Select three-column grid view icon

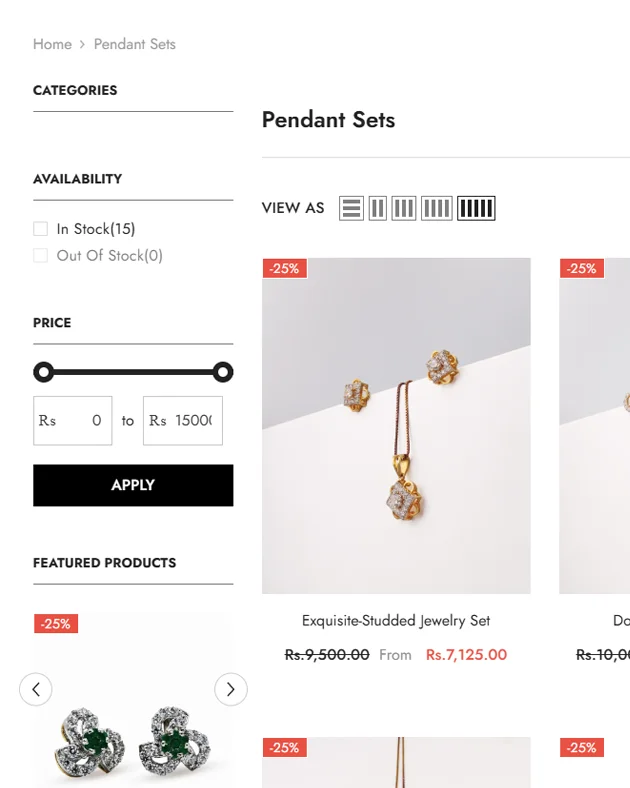(403, 208)
